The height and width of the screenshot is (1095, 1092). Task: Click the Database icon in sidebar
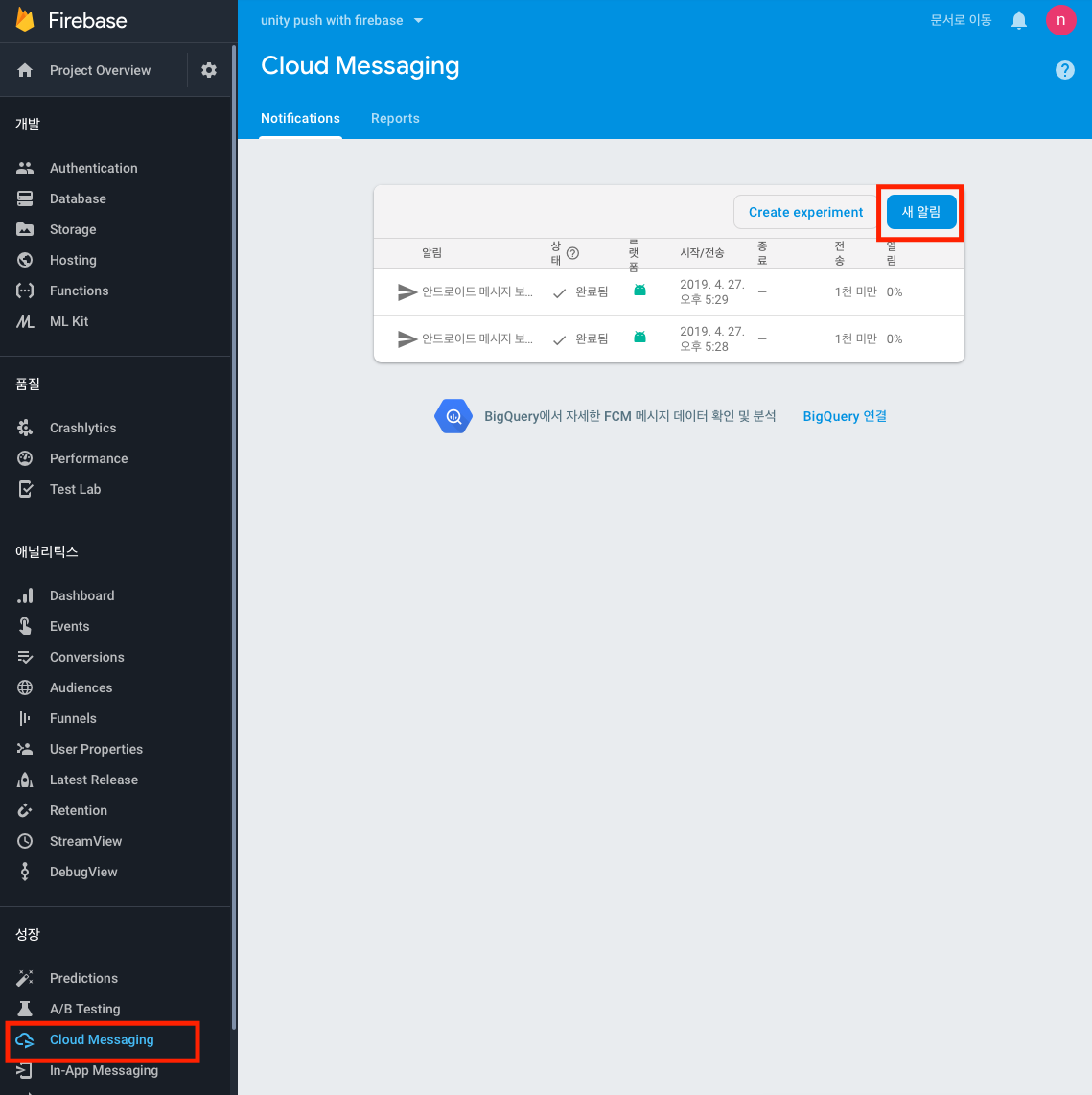[25, 198]
